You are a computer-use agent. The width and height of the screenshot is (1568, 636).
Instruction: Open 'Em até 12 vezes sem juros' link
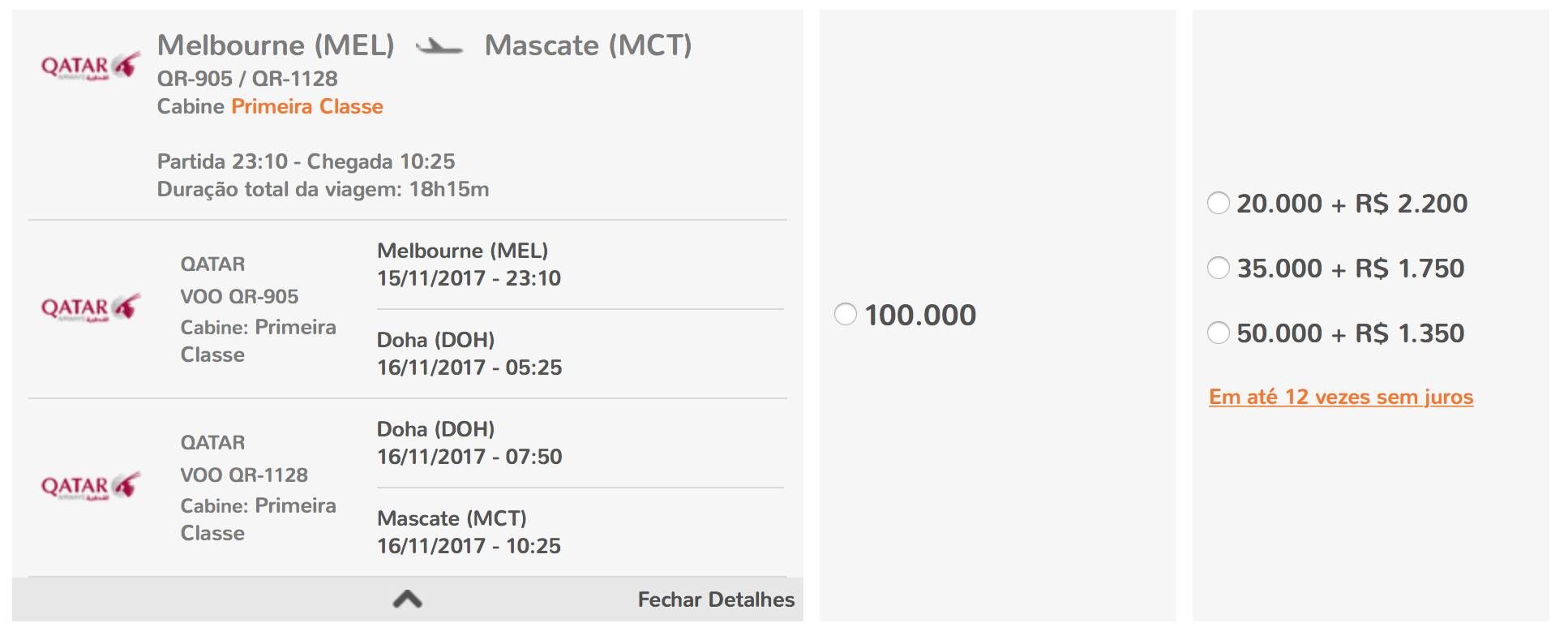1341,397
